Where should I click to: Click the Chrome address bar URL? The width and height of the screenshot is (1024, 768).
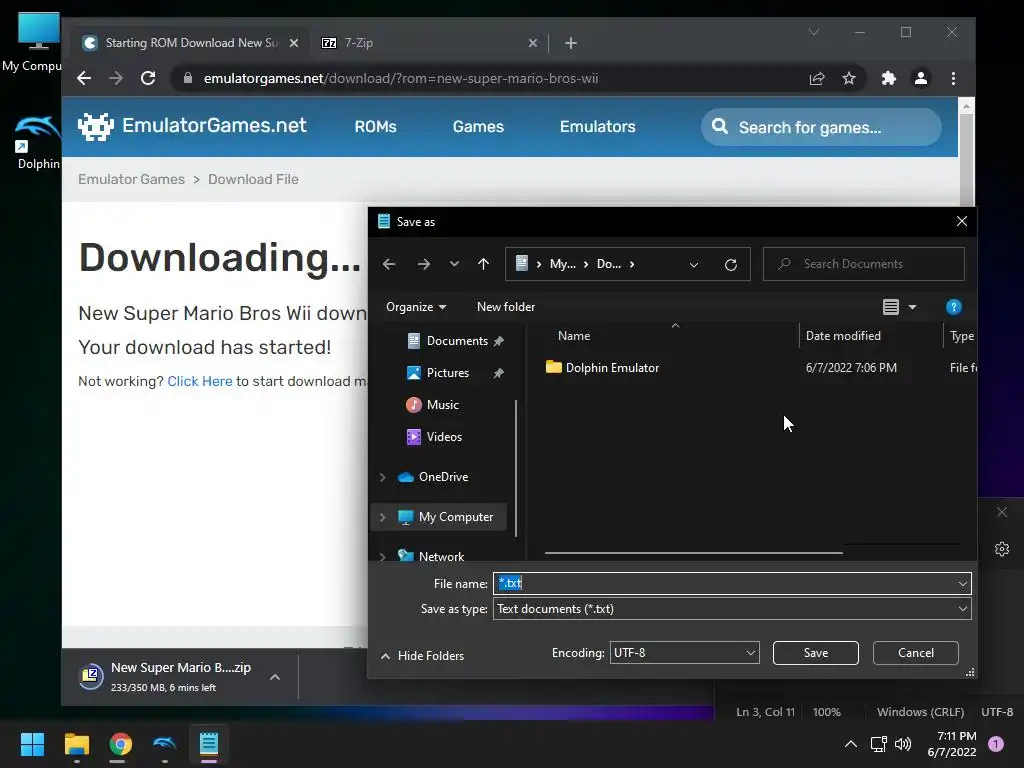(x=401, y=78)
